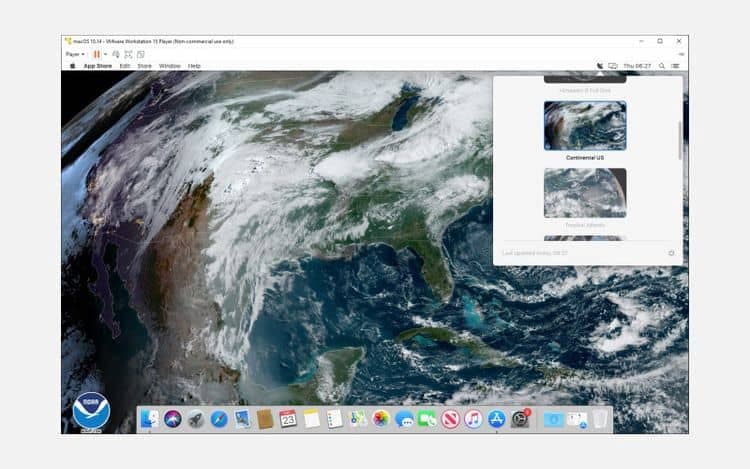Open the Downloads stack beside Trash
750x469 pixels.
(577, 419)
